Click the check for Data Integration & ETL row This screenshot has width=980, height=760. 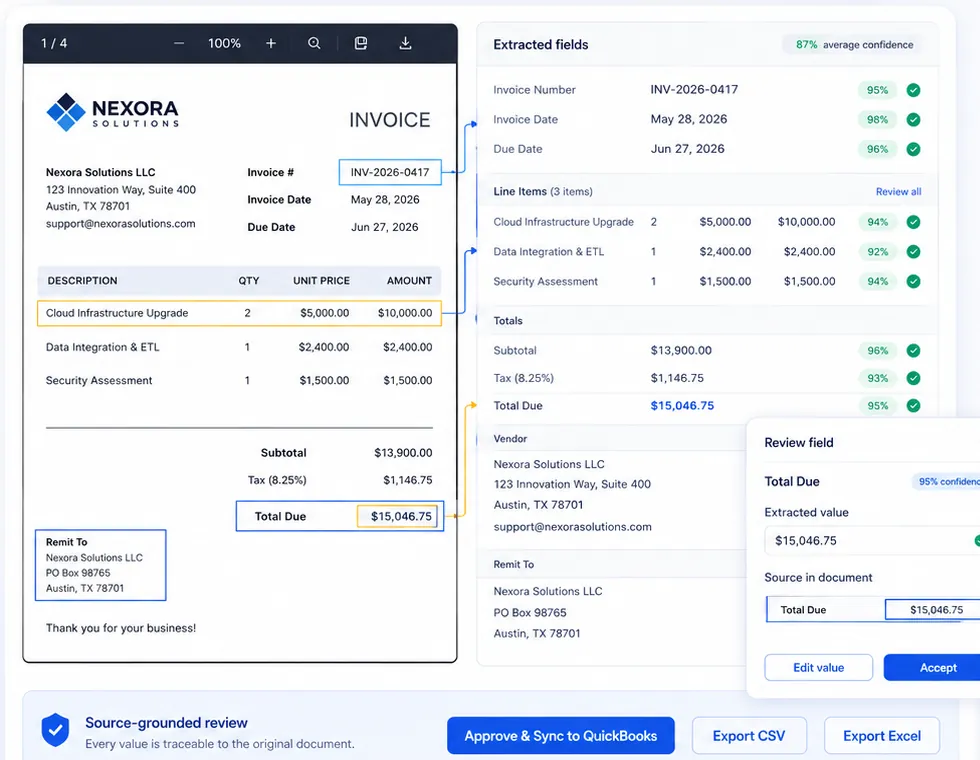913,252
